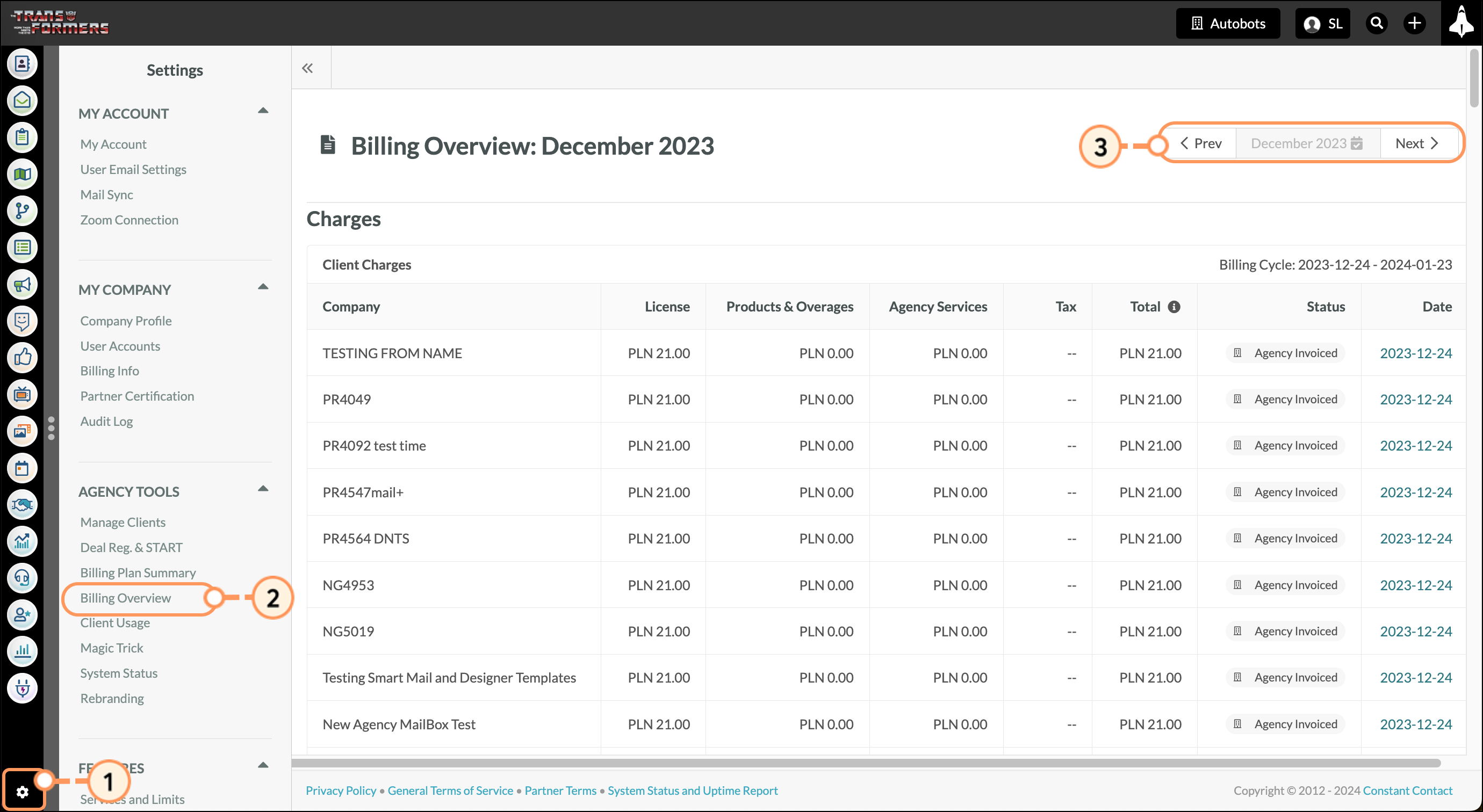Select Billing Overview in Agency Tools
Screen dimensions: 1483x812
pos(126,598)
